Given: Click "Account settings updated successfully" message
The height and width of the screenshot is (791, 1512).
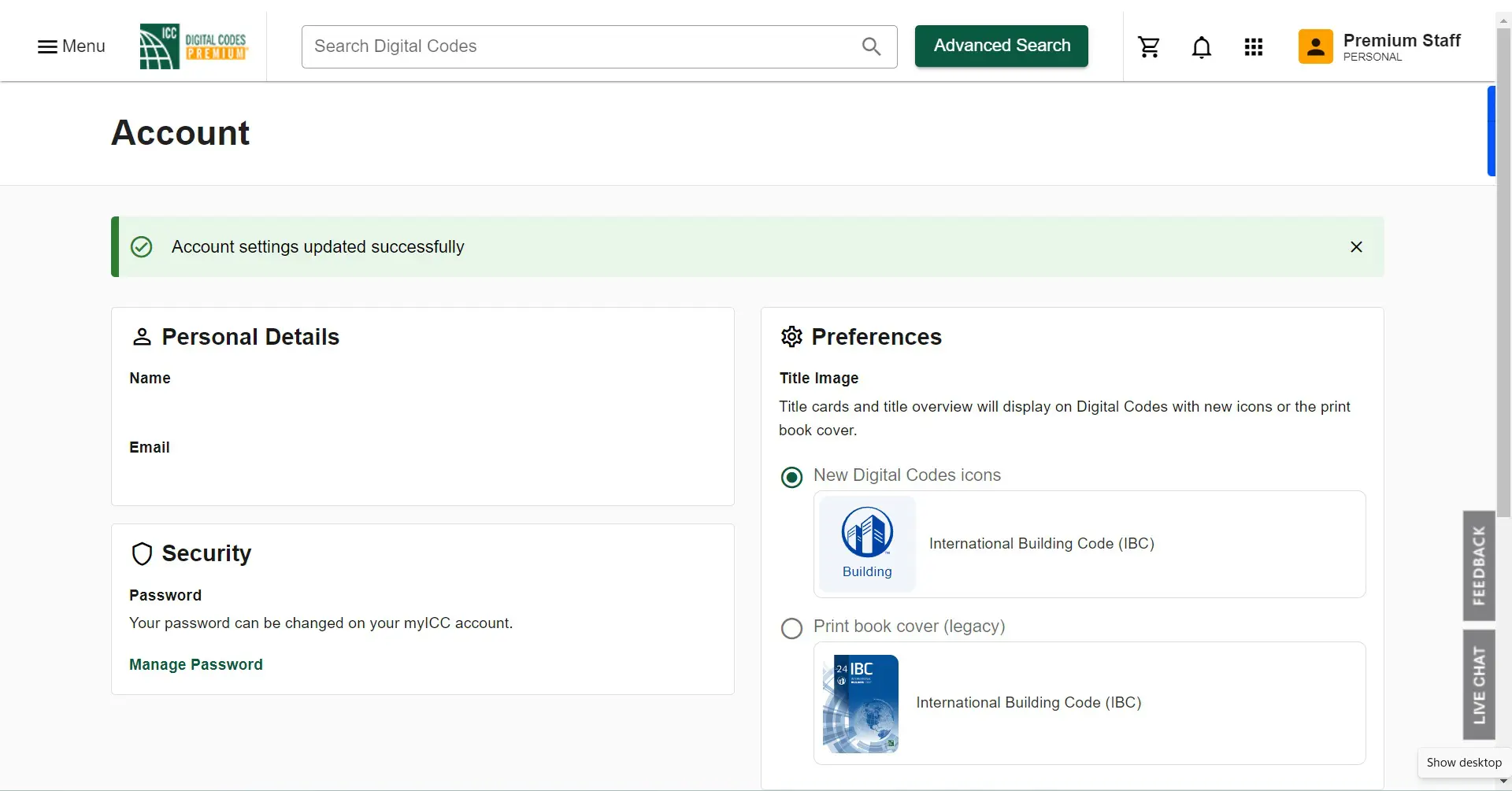Looking at the screenshot, I should (318, 247).
